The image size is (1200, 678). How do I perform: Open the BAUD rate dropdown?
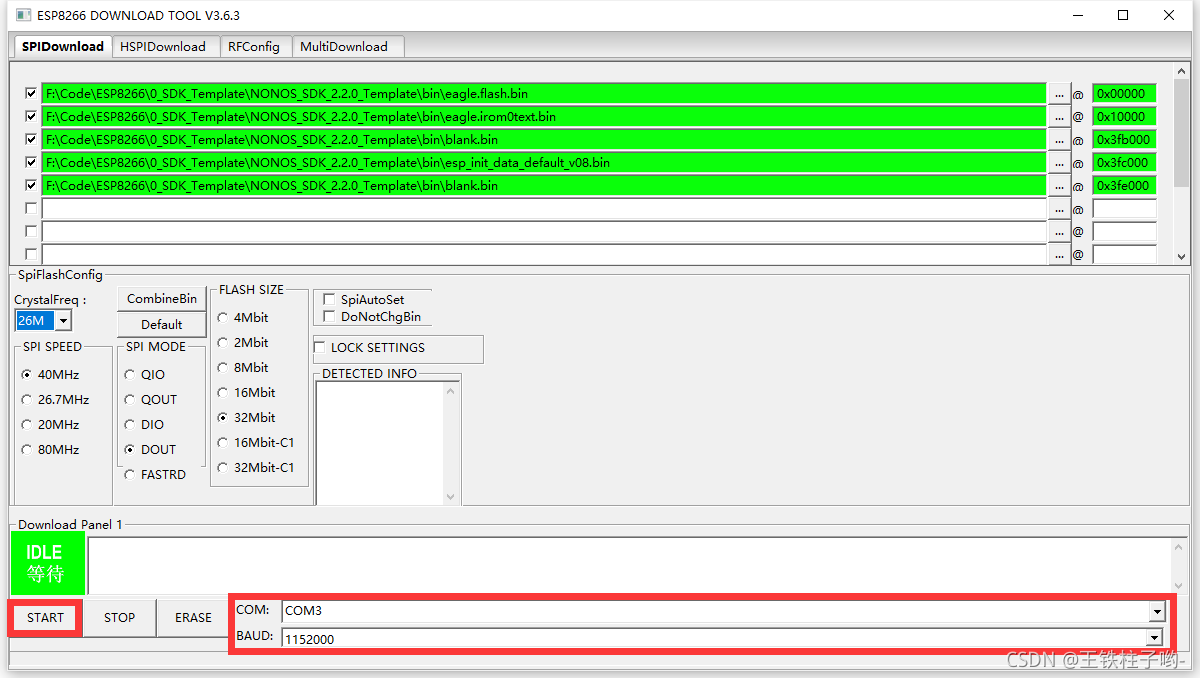(x=1156, y=638)
